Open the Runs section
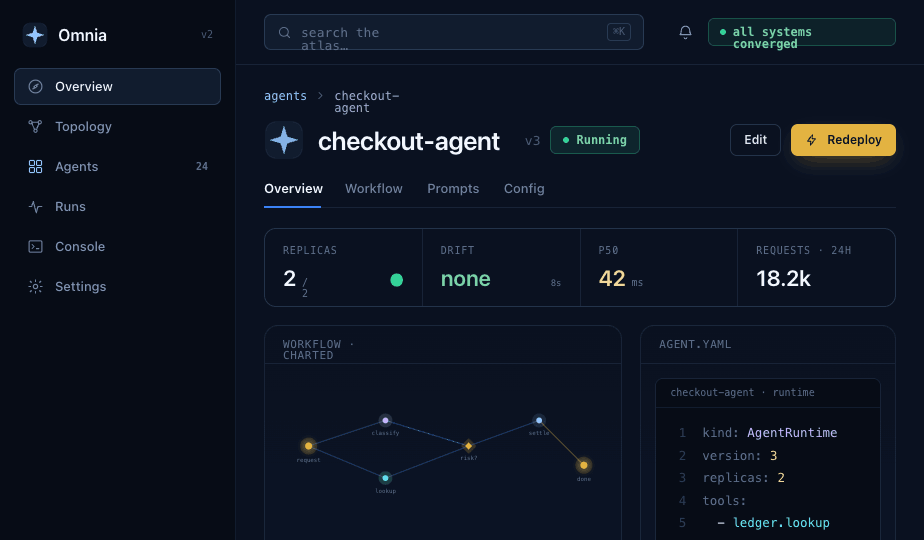The height and width of the screenshot is (540, 924). (117, 207)
